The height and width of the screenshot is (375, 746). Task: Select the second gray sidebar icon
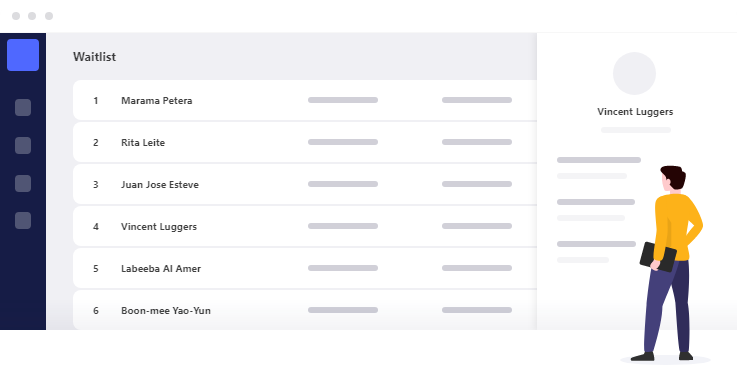tap(23, 145)
